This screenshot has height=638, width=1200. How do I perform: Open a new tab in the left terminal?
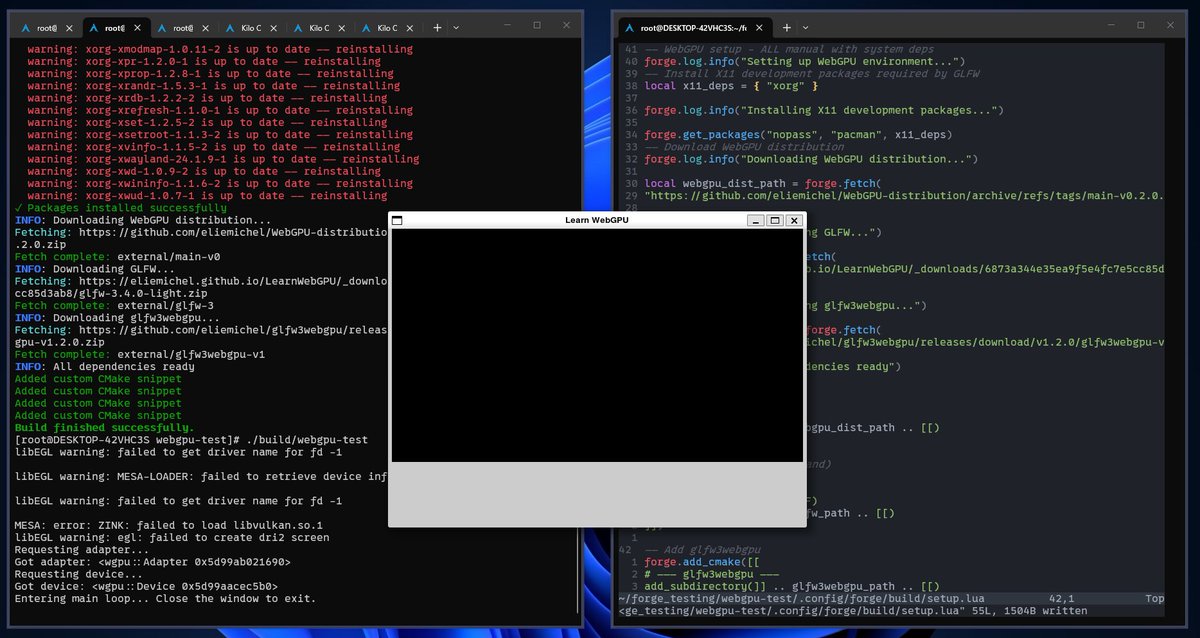437,27
